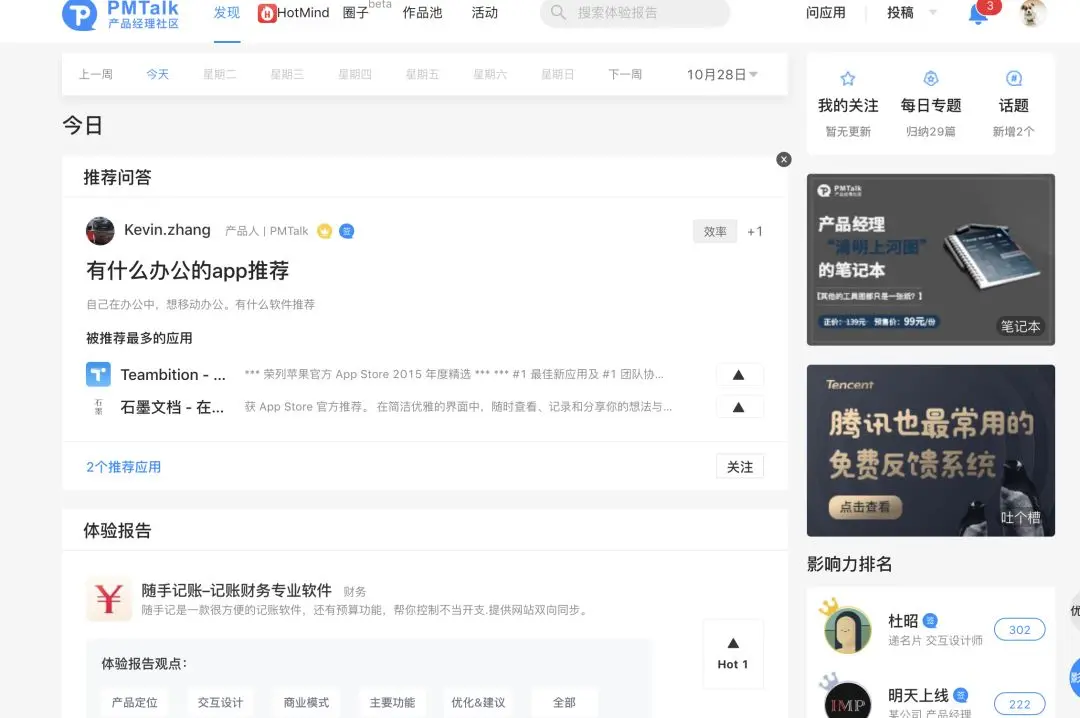This screenshot has width=1080, height=718.
Task: Click the star icon above 我的关注
Action: (848, 79)
